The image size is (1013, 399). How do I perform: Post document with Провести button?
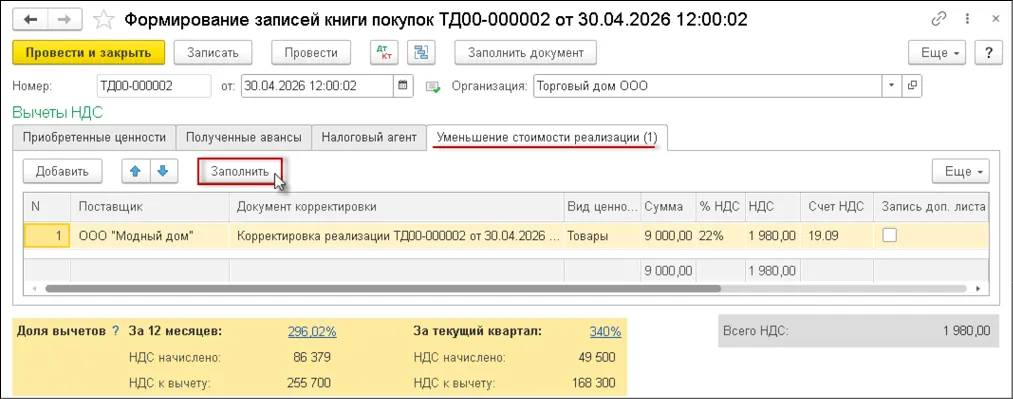coord(311,53)
